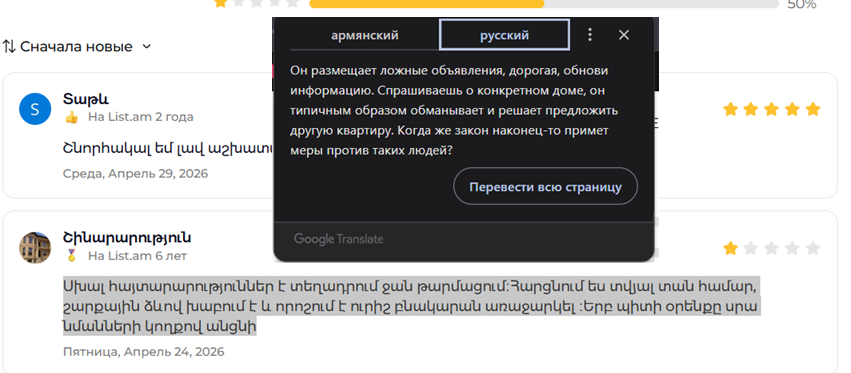Click the review text Շնորհակալ եմ լավ
The image size is (851, 373).
pyautogui.click(x=167, y=148)
